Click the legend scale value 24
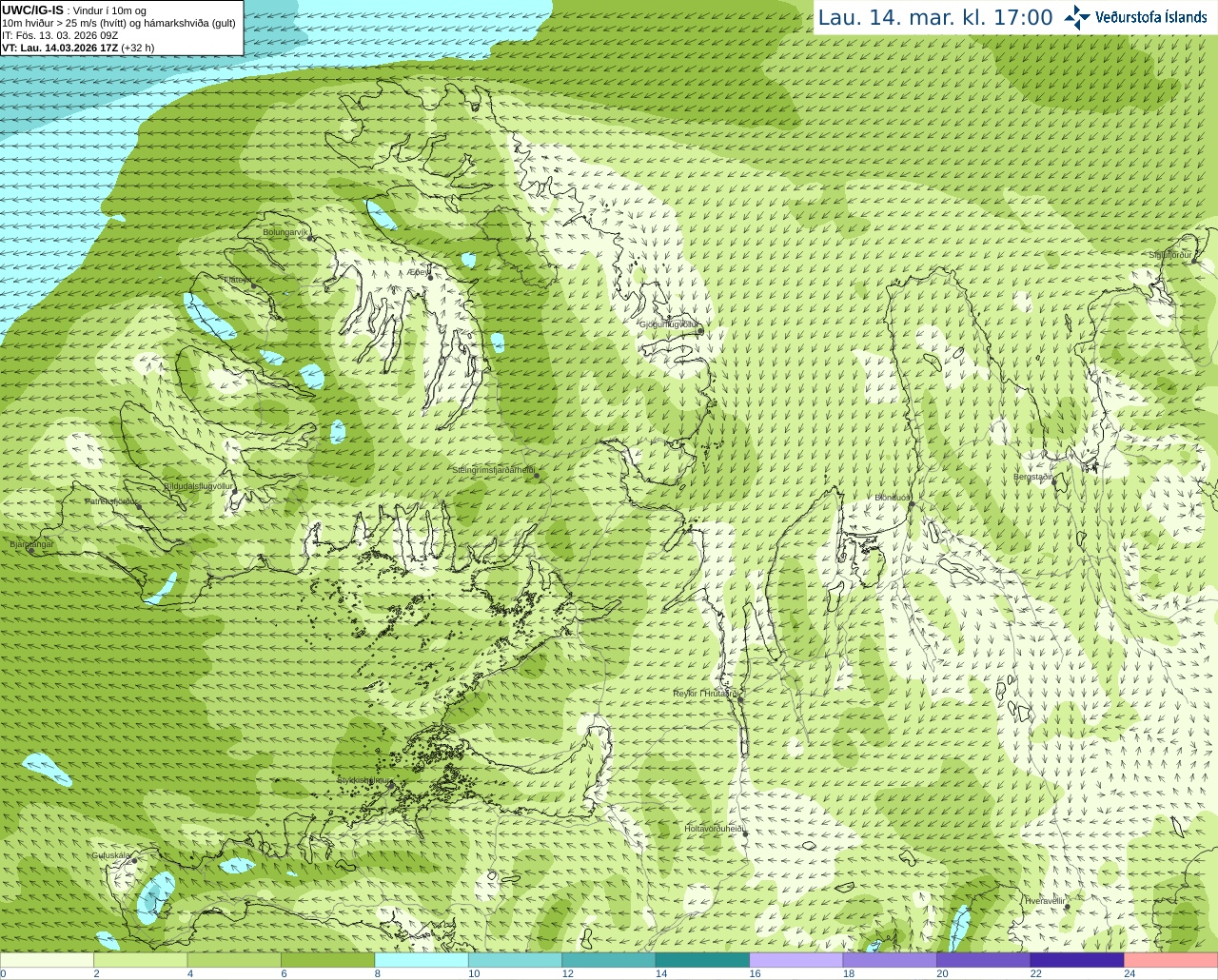The height and width of the screenshot is (980, 1218). tap(1130, 973)
